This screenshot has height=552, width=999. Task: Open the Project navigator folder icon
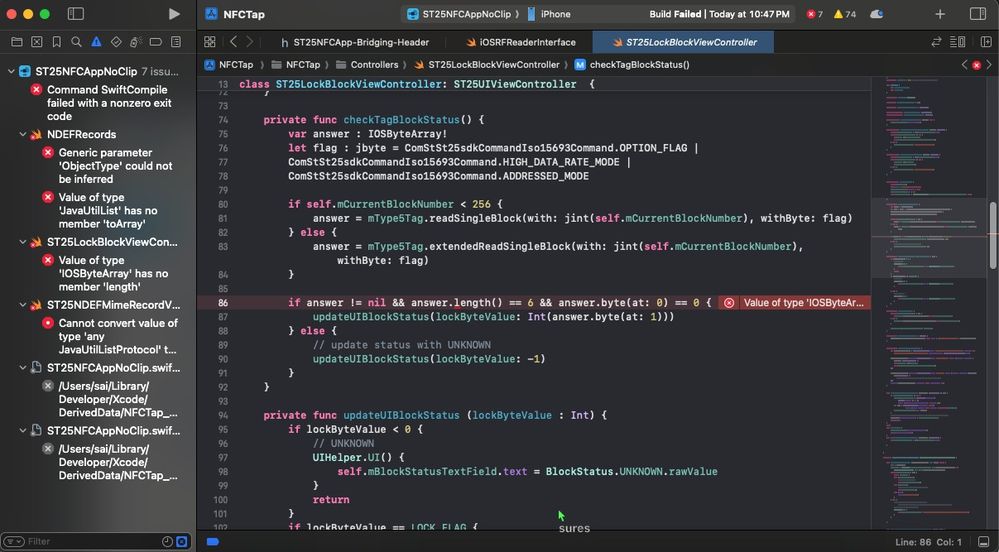tap(16, 42)
